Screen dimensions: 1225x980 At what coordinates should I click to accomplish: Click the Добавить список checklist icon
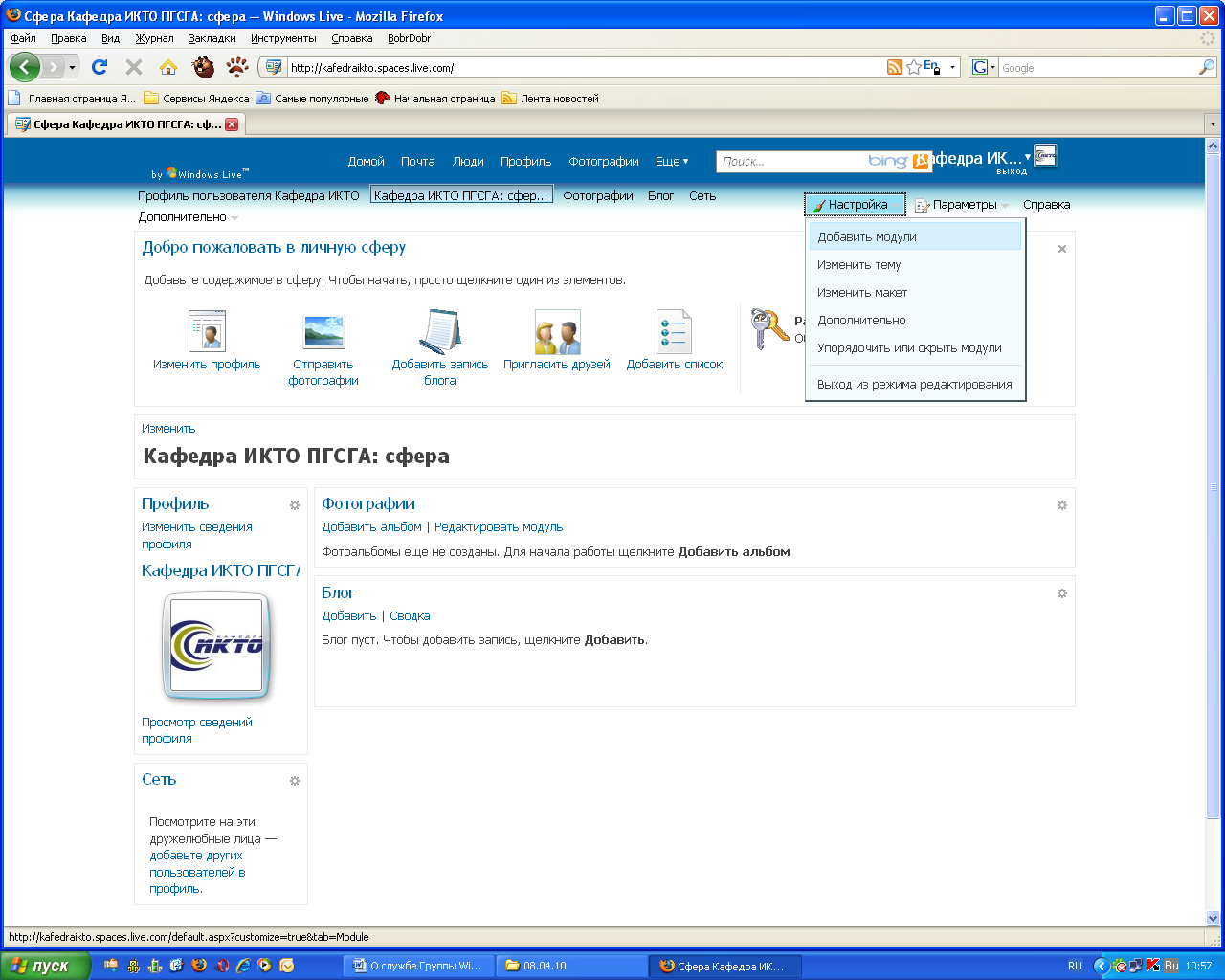coord(674,331)
